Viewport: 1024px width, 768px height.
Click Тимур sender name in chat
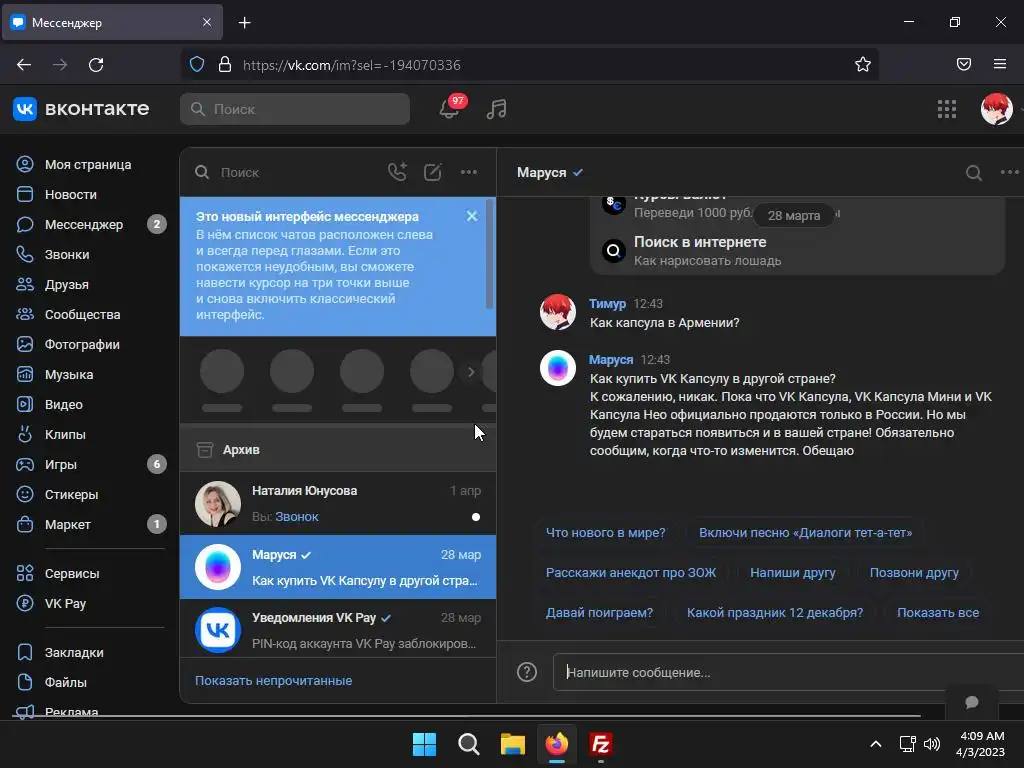607,304
